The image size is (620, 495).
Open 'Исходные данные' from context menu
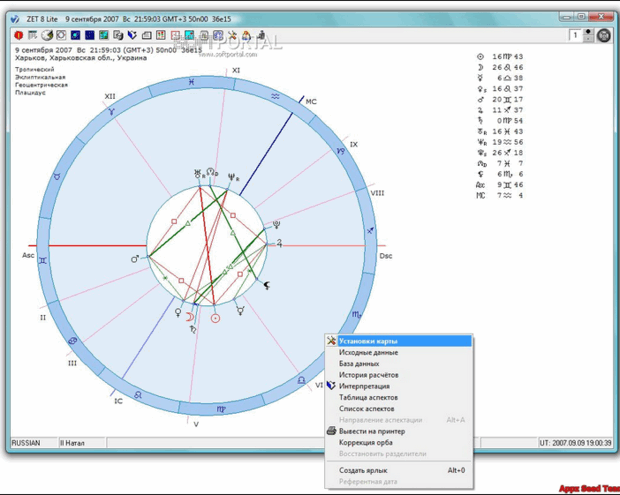[x=368, y=352]
